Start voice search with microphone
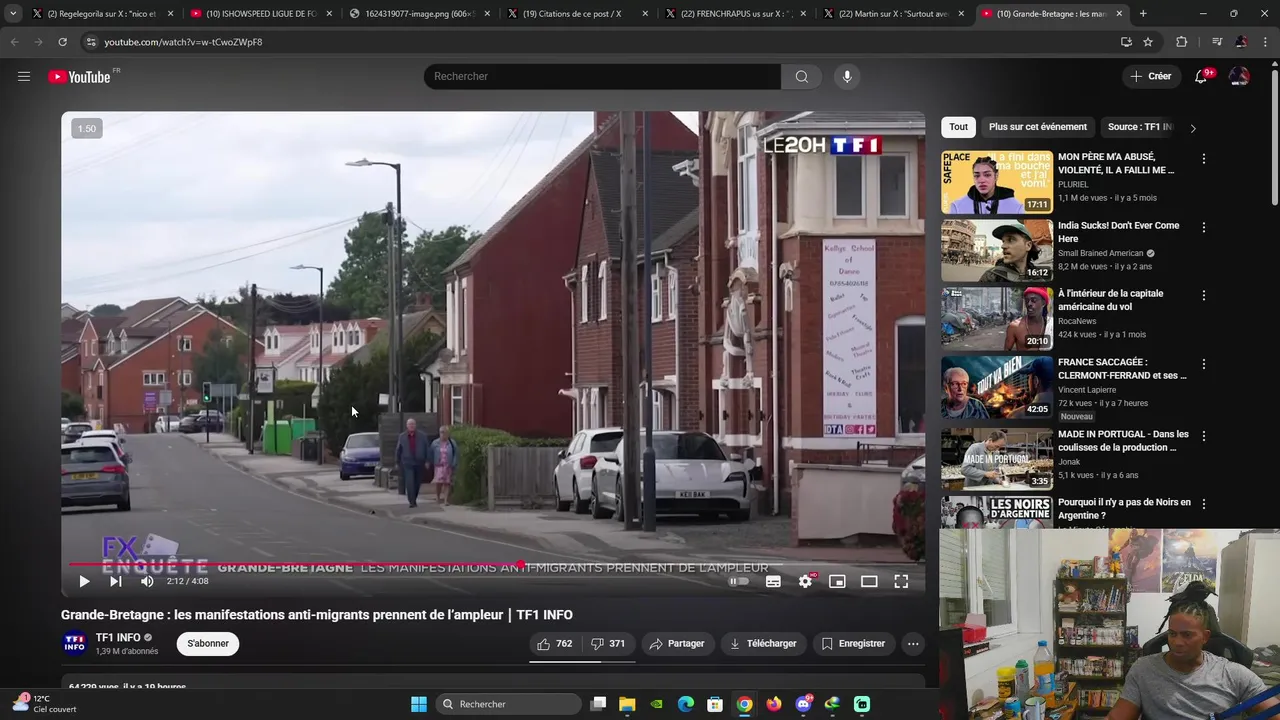This screenshot has height=720, width=1280. [x=847, y=76]
